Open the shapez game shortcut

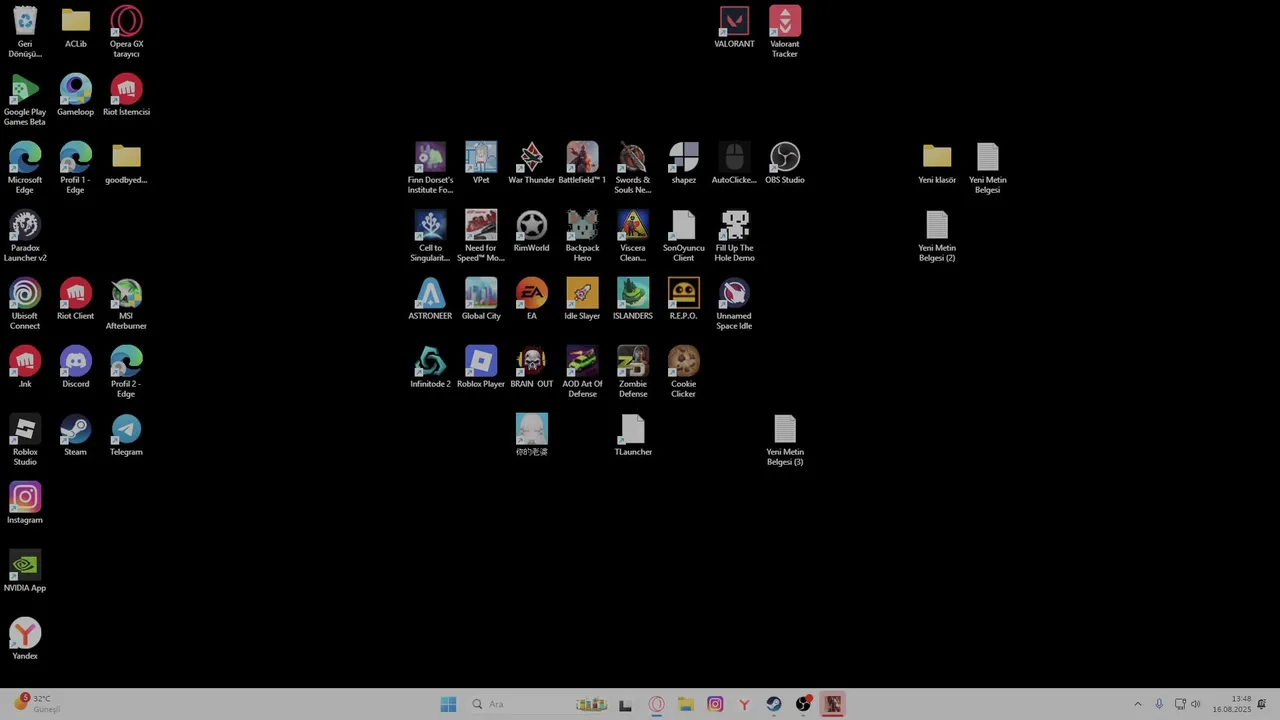click(x=683, y=158)
